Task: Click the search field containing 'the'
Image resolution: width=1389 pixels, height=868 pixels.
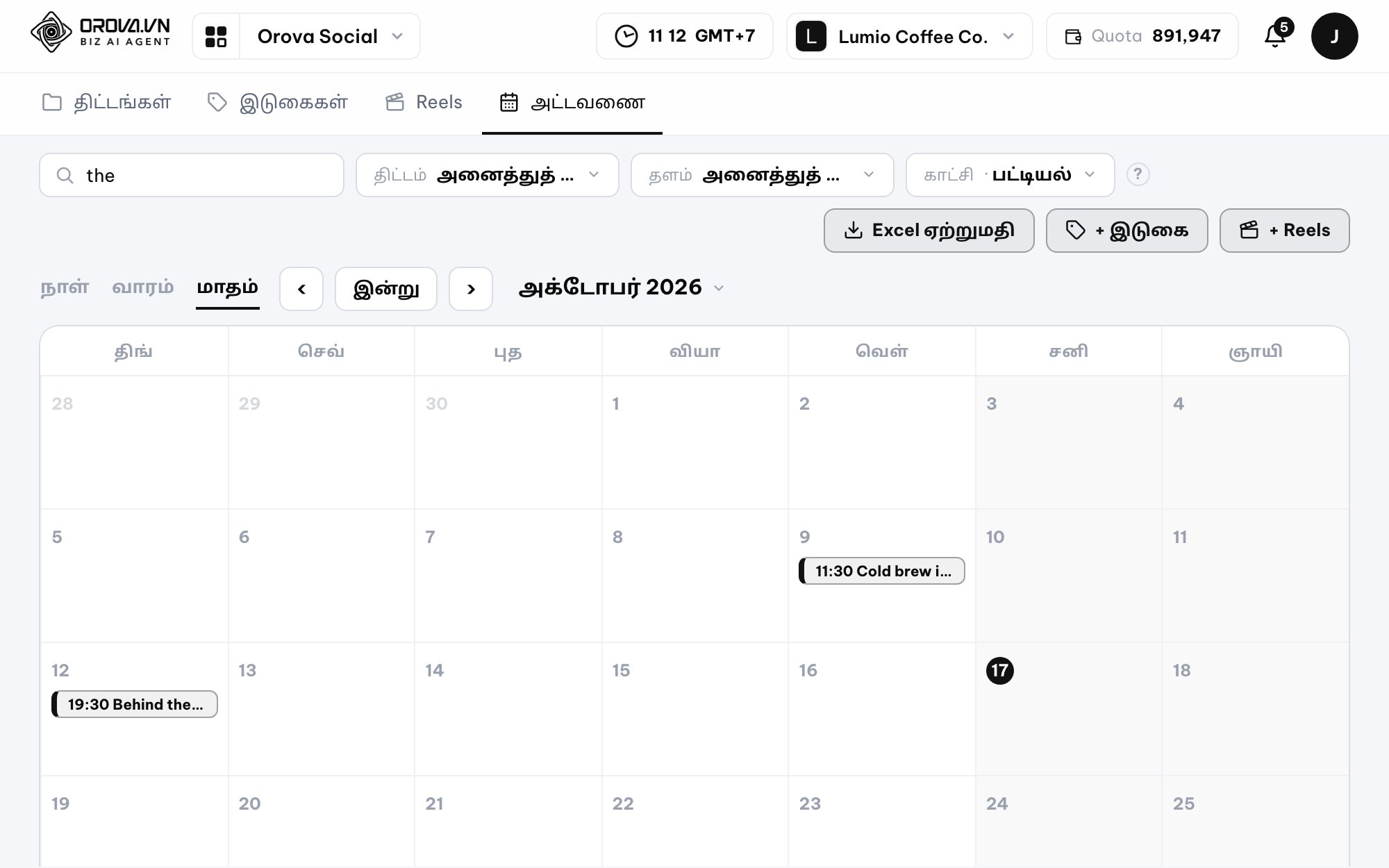Action: pos(192,175)
